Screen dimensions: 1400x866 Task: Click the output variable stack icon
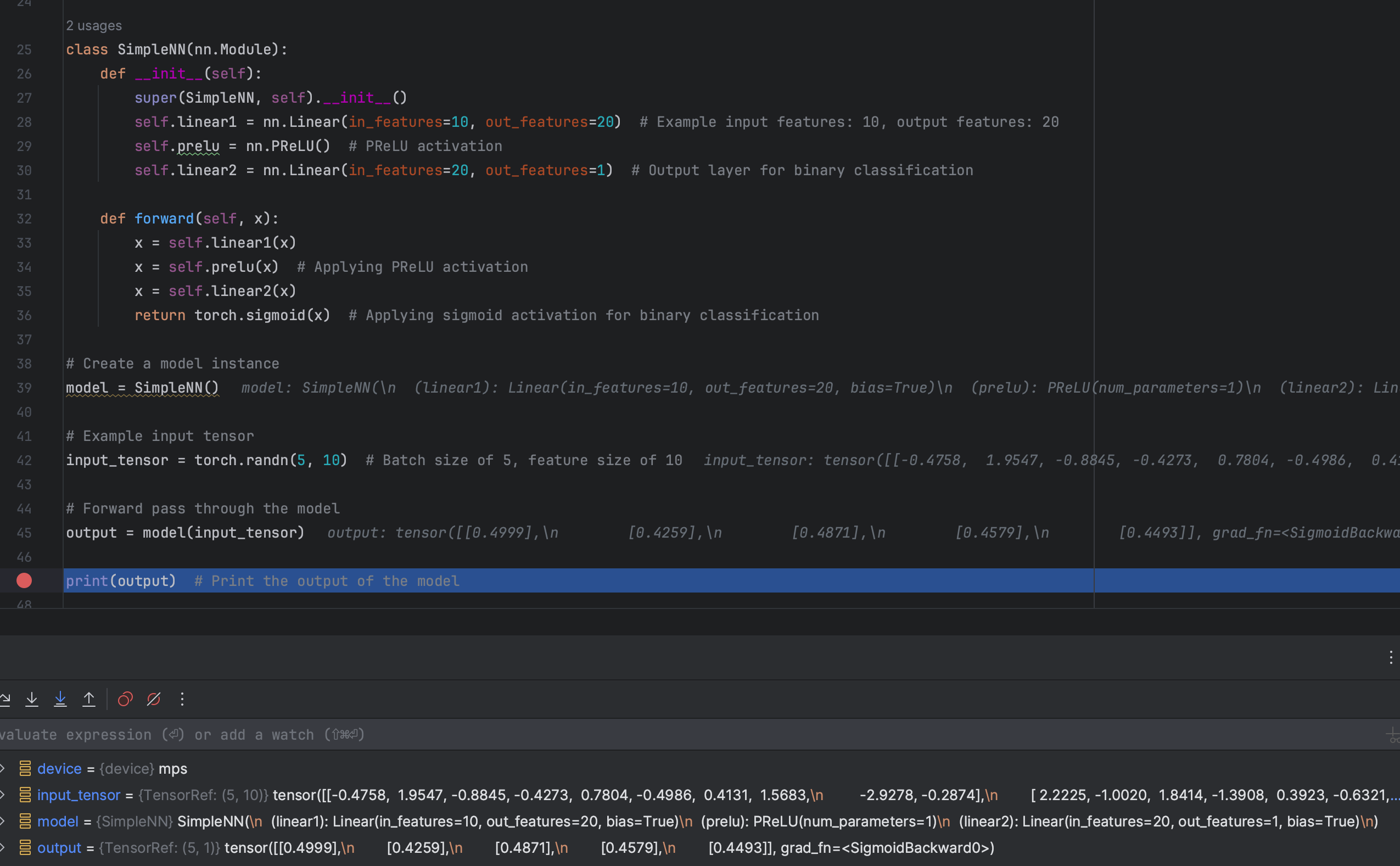click(25, 848)
